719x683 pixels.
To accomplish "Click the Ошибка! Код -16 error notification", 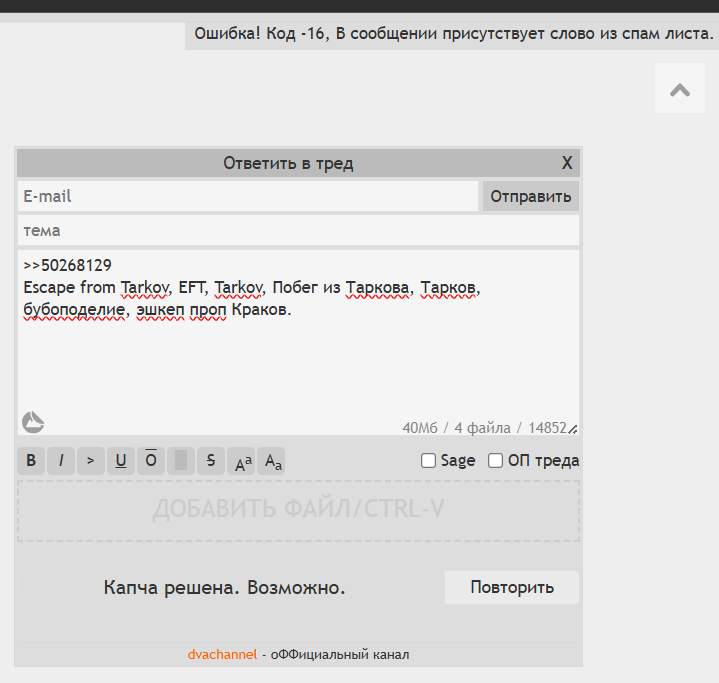I will (452, 35).
